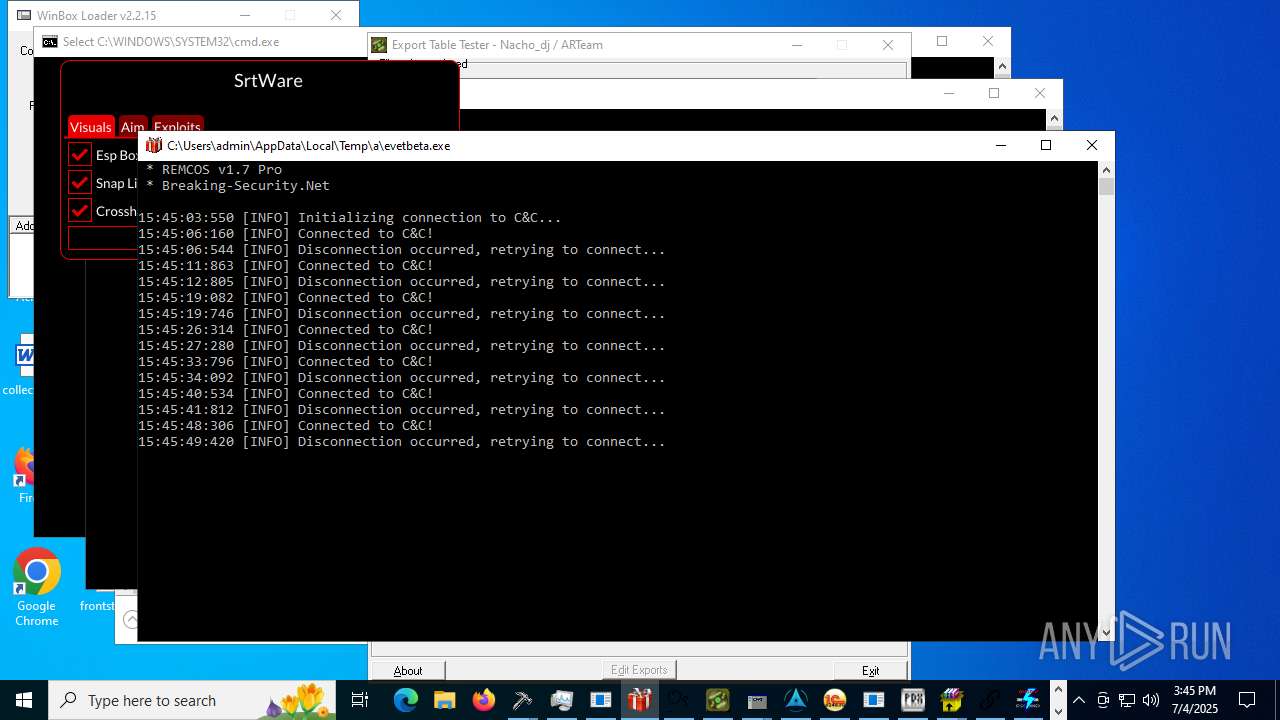This screenshot has width=1280, height=720.
Task: Select the pickaxe app icon in taskbar
Action: tap(522, 700)
